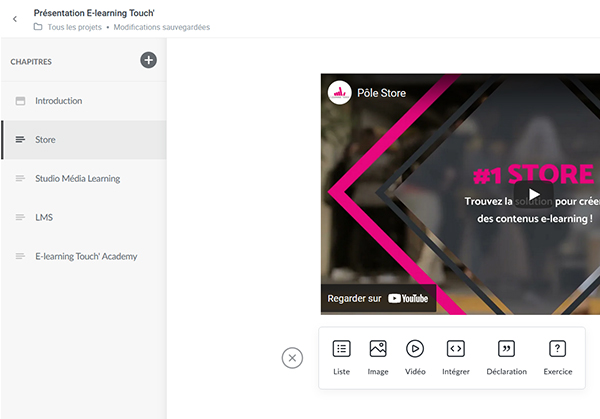Viewport: 600px width, 419px height.
Task: Insert an Exercice block
Action: [558, 357]
